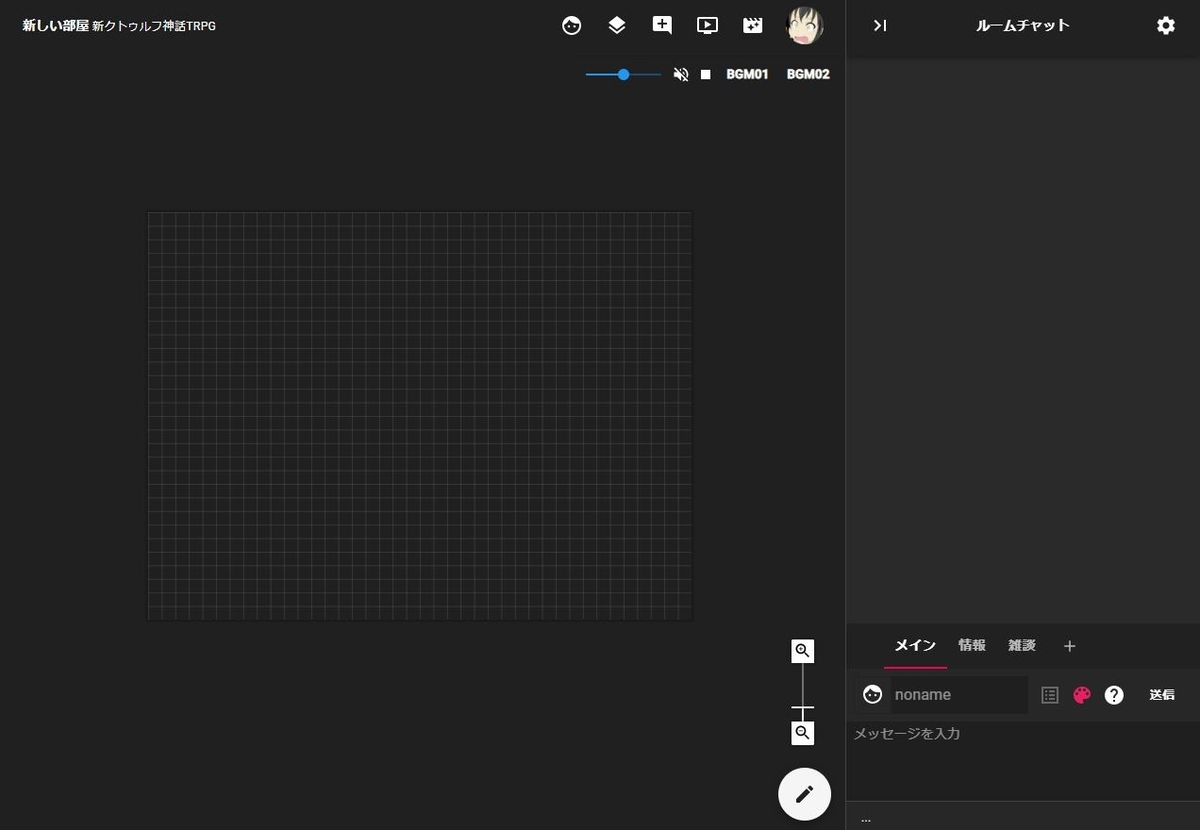
Task: Click the grid map board
Action: click(420, 416)
